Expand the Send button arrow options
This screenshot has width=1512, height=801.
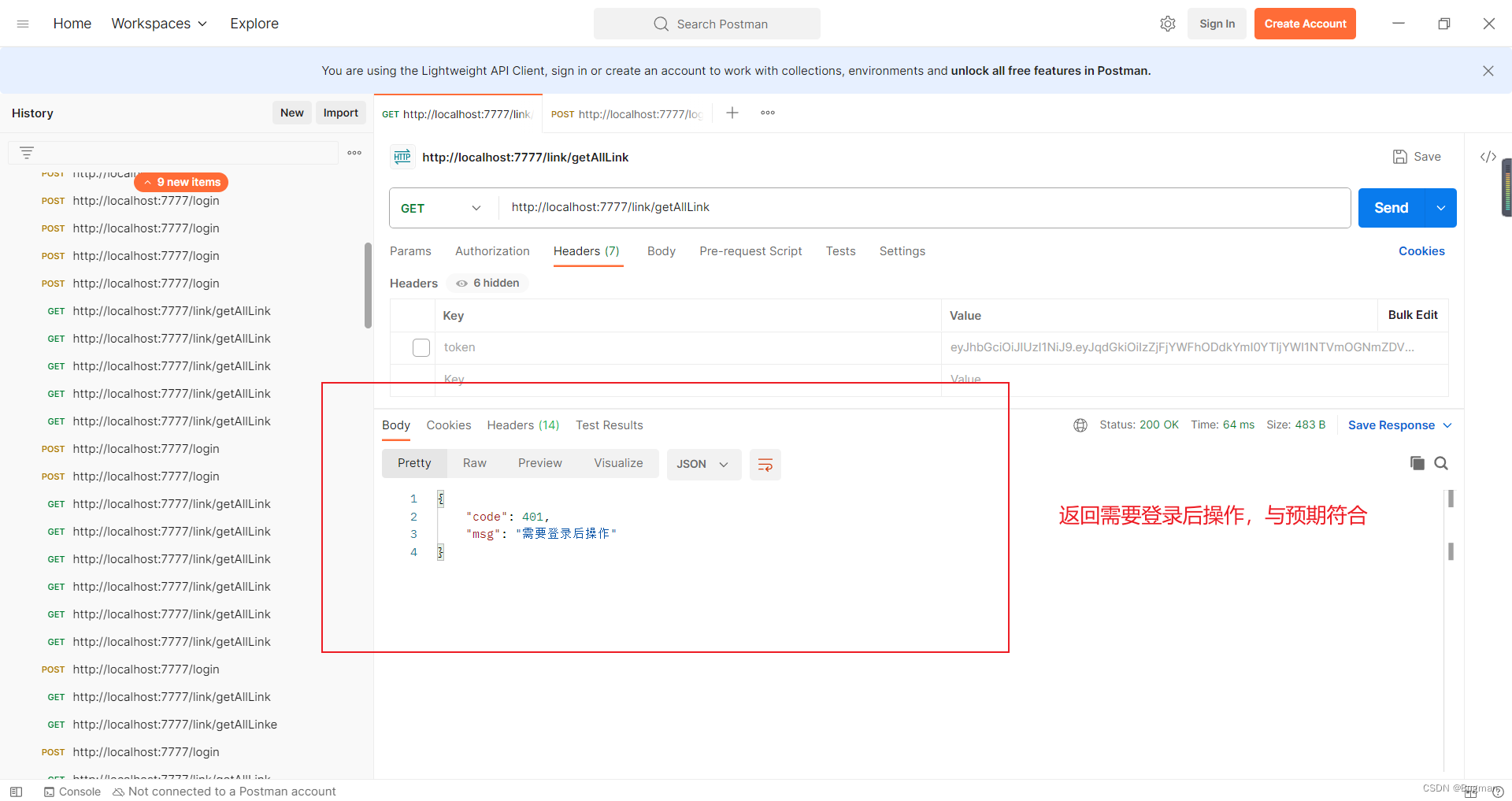pyautogui.click(x=1441, y=208)
